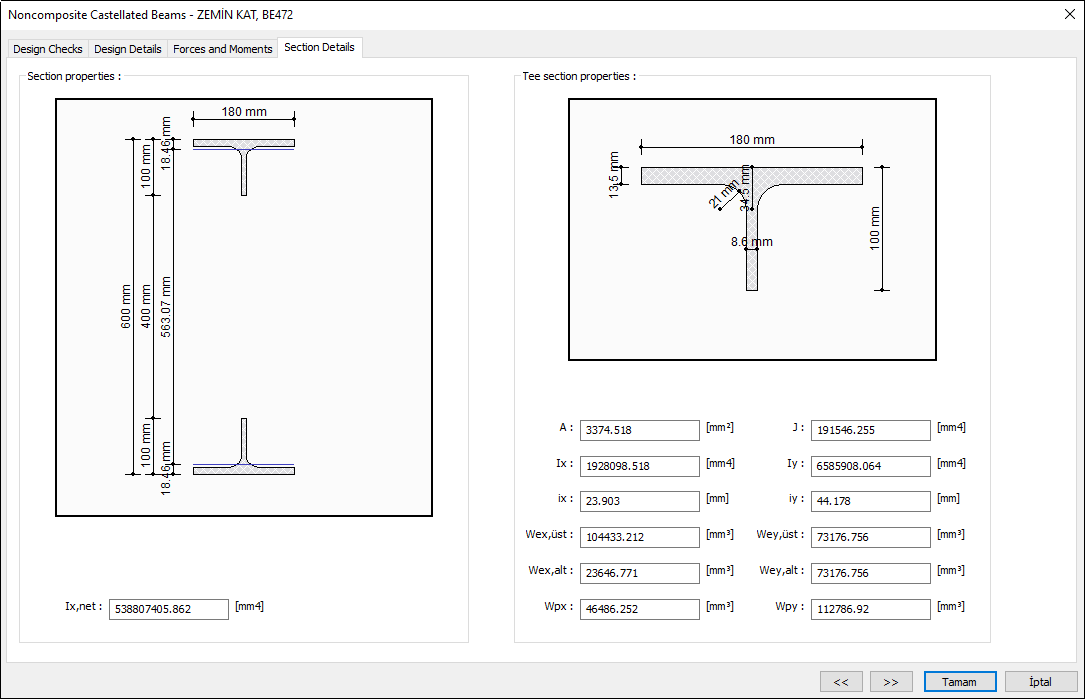Screen dimensions: 1085x699
Task: Go to previous beam using << button
Action: [x=841, y=681]
